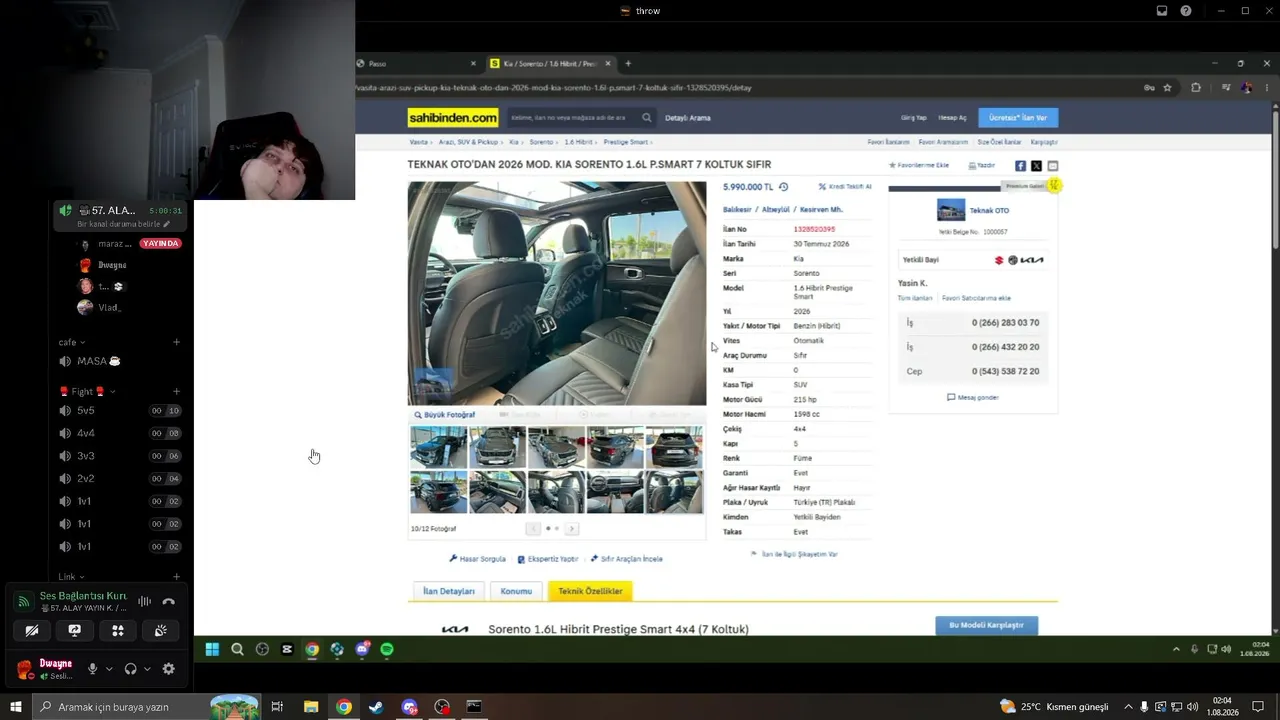Click the sahibinden search input field
This screenshot has height=720, width=1280.
[573, 118]
